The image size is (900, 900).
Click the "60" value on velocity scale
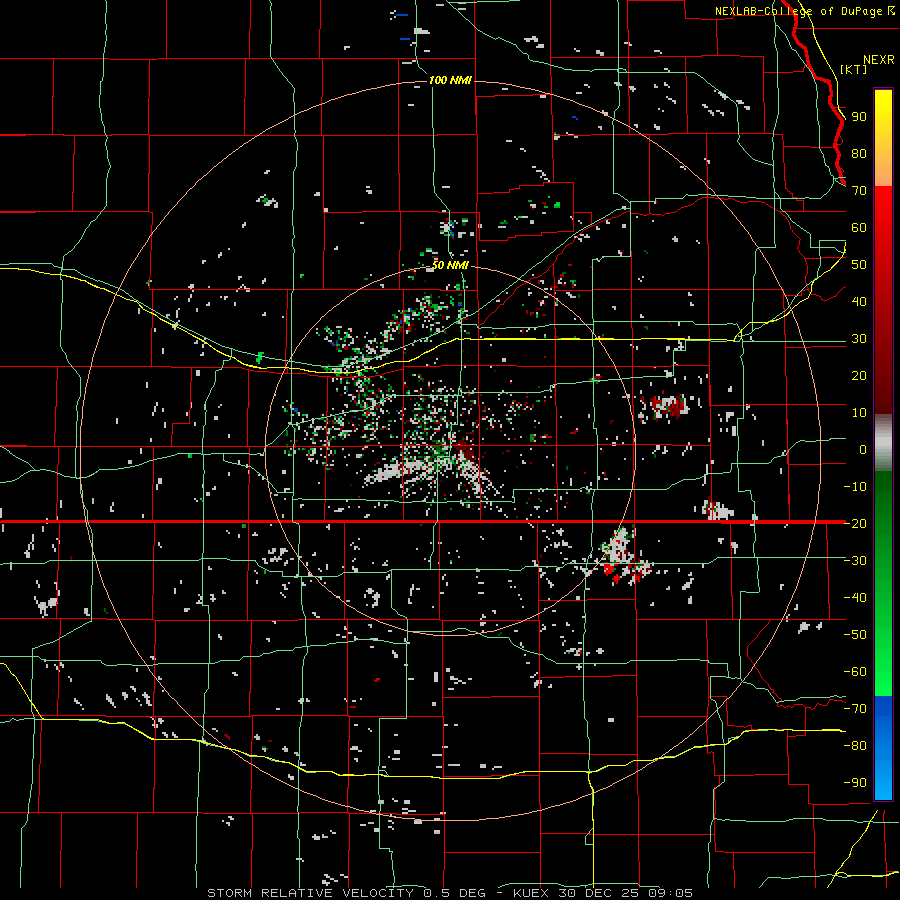(859, 228)
